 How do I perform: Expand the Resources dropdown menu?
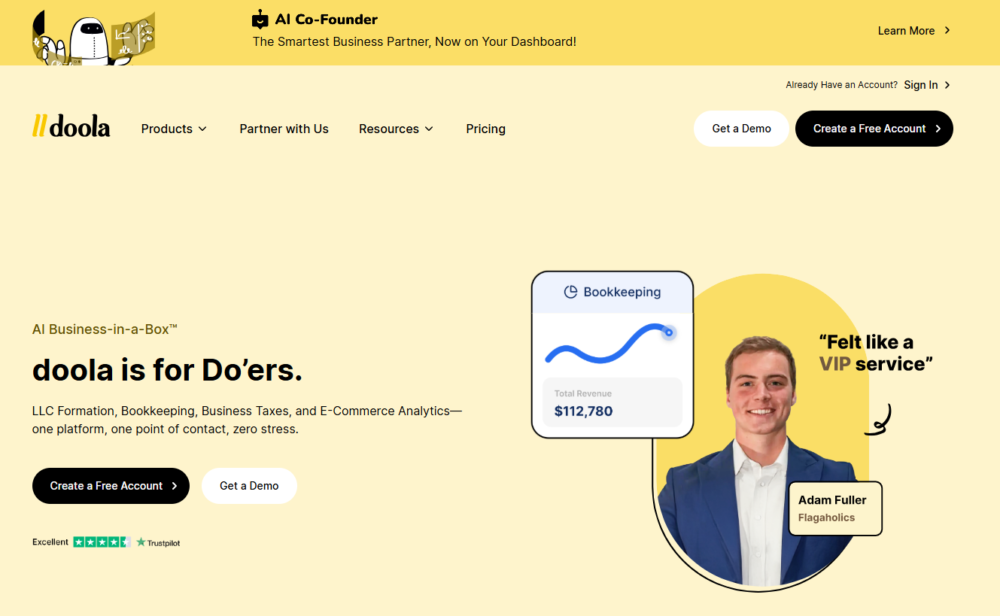pos(396,129)
